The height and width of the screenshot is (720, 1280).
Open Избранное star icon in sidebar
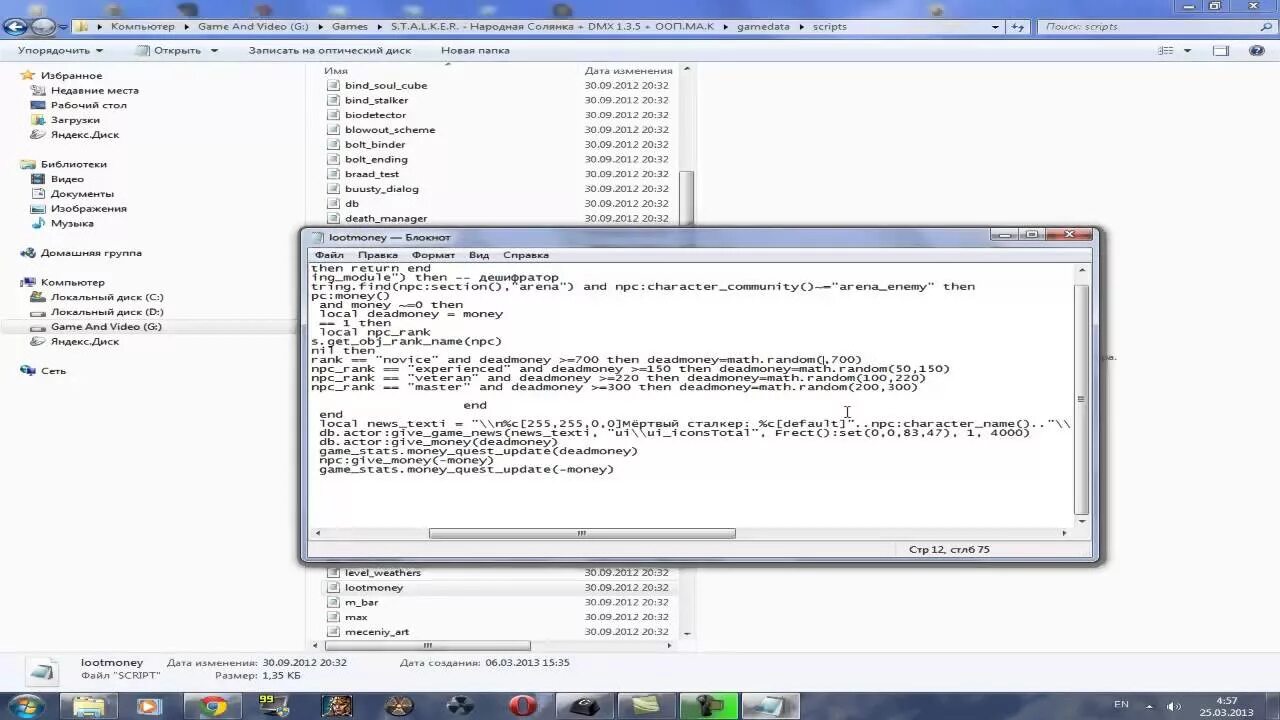pos(29,75)
